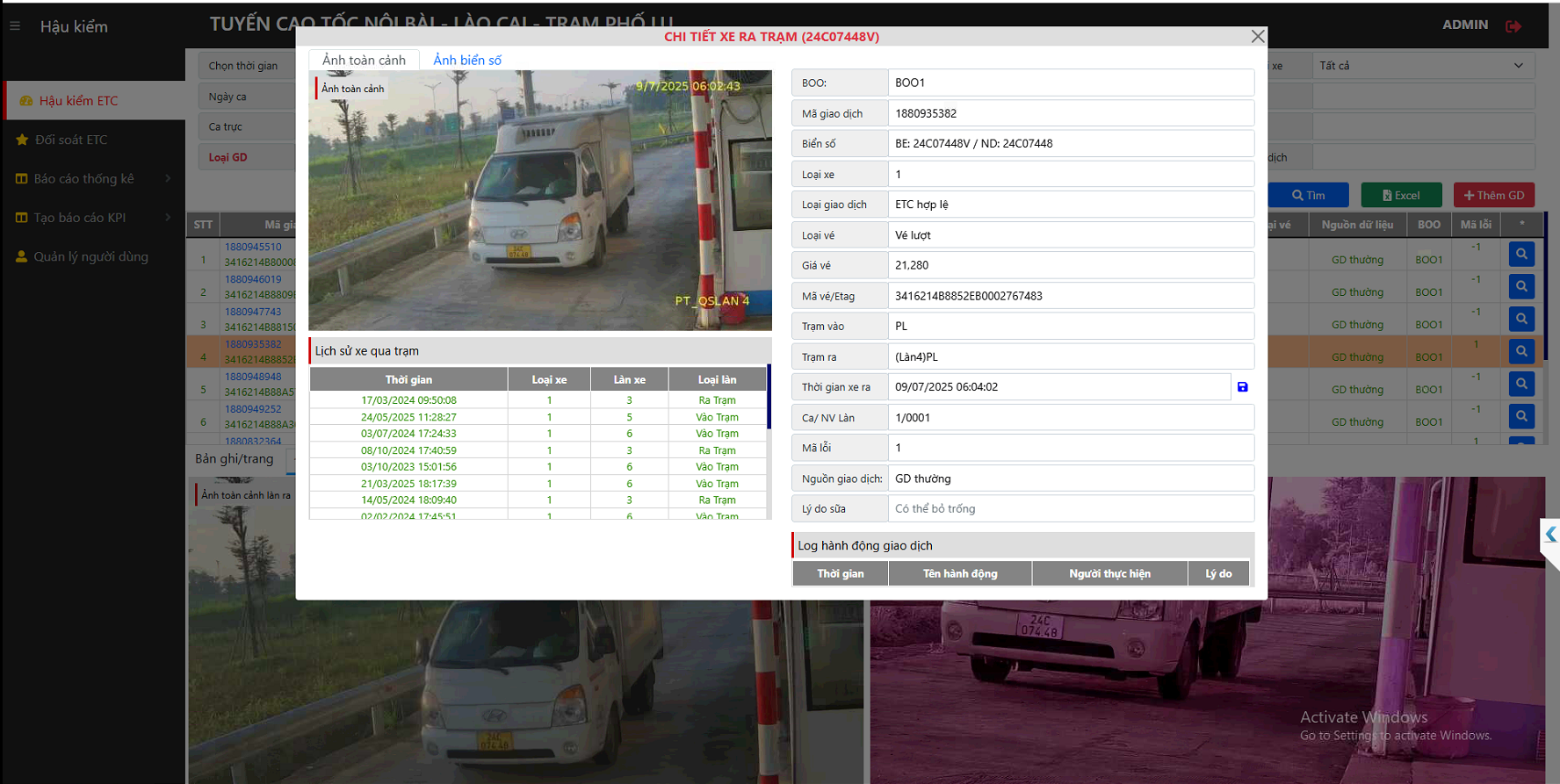Click the Nguồn dữ liệu column header
The height and width of the screenshot is (784, 1560).
tap(1357, 225)
